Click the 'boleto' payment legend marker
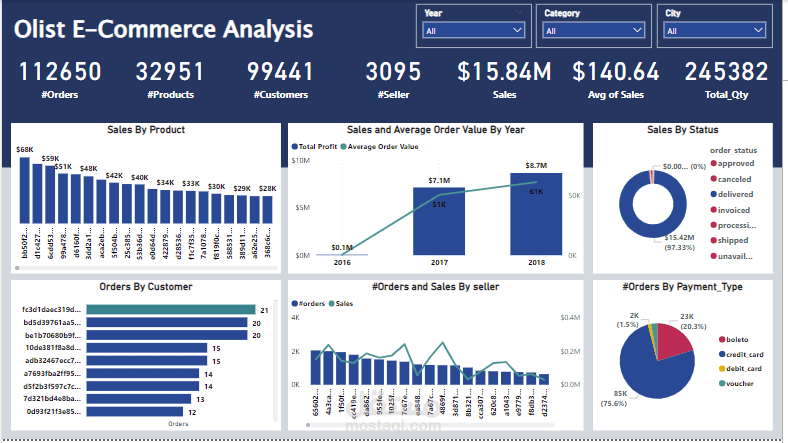Screen dimensions: 788x443 click(x=722, y=340)
